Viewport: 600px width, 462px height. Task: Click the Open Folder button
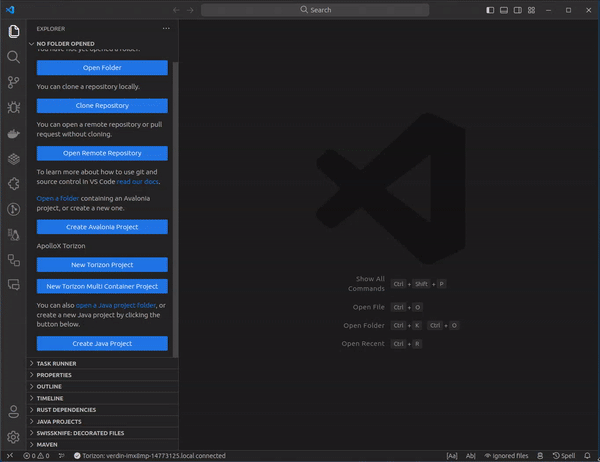point(102,68)
